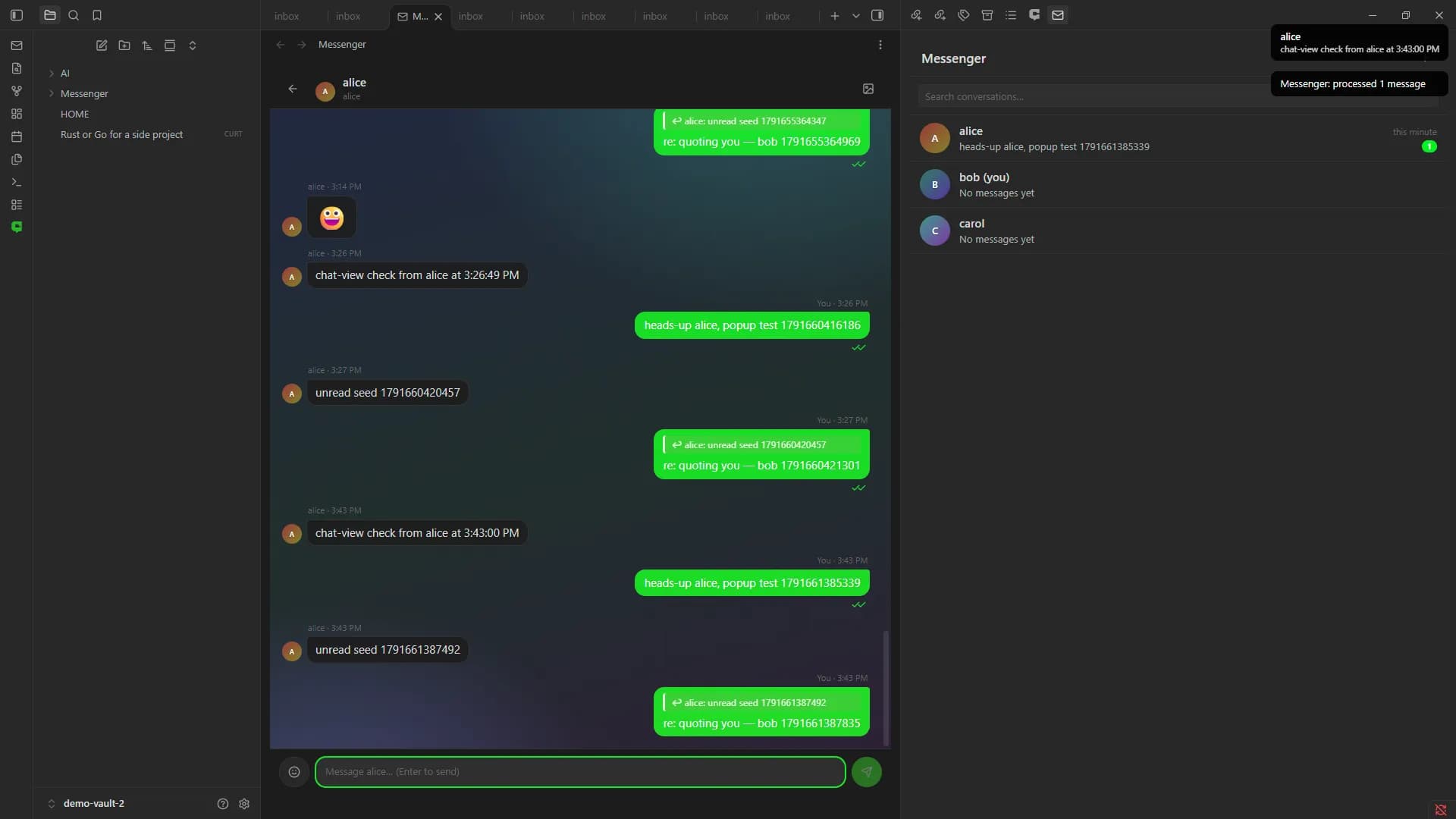Screen dimensions: 1456x819
Task: Navigate back with the header arrow
Action: pos(281,45)
